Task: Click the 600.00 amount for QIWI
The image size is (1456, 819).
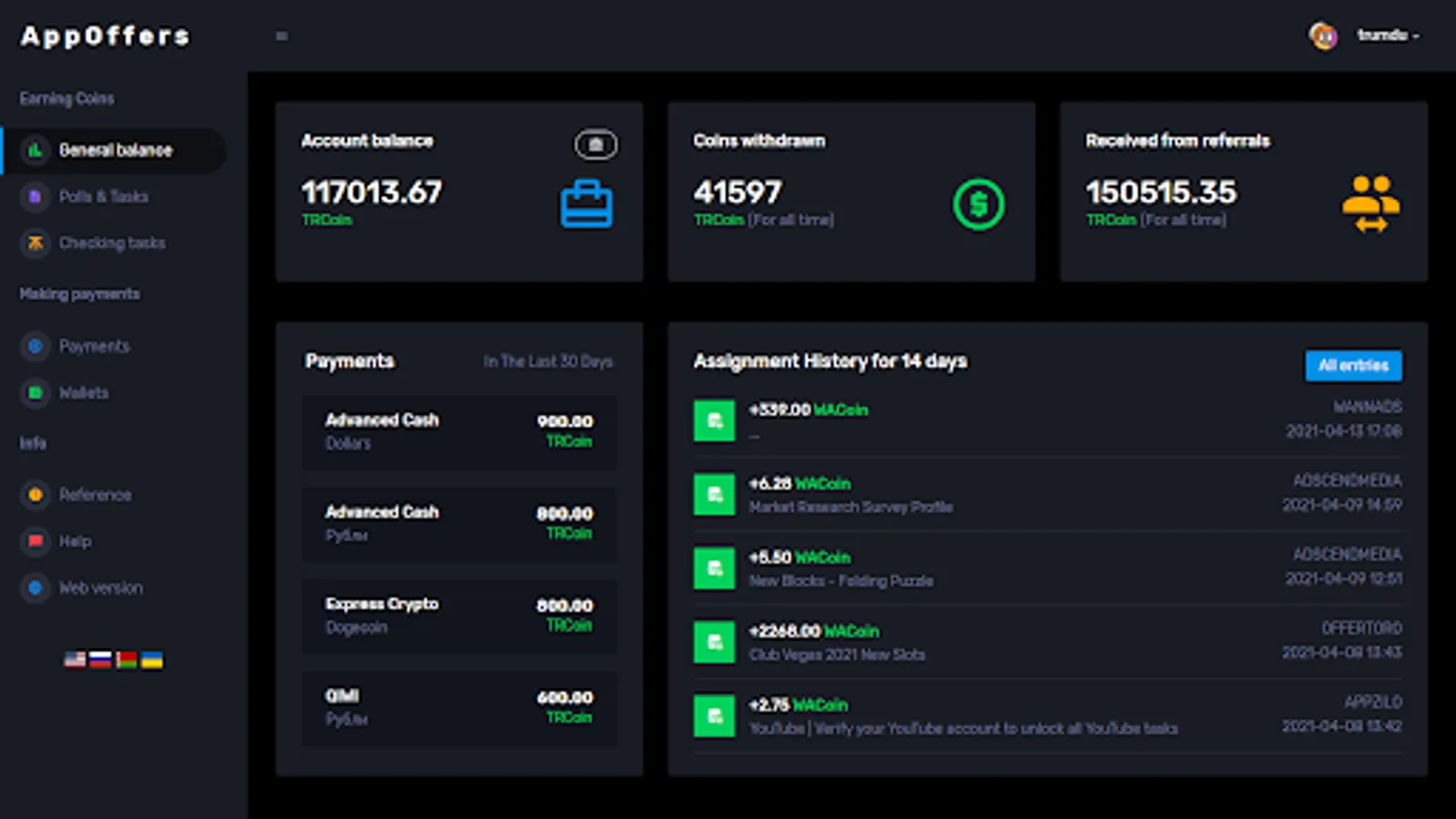Action: pyautogui.click(x=564, y=697)
